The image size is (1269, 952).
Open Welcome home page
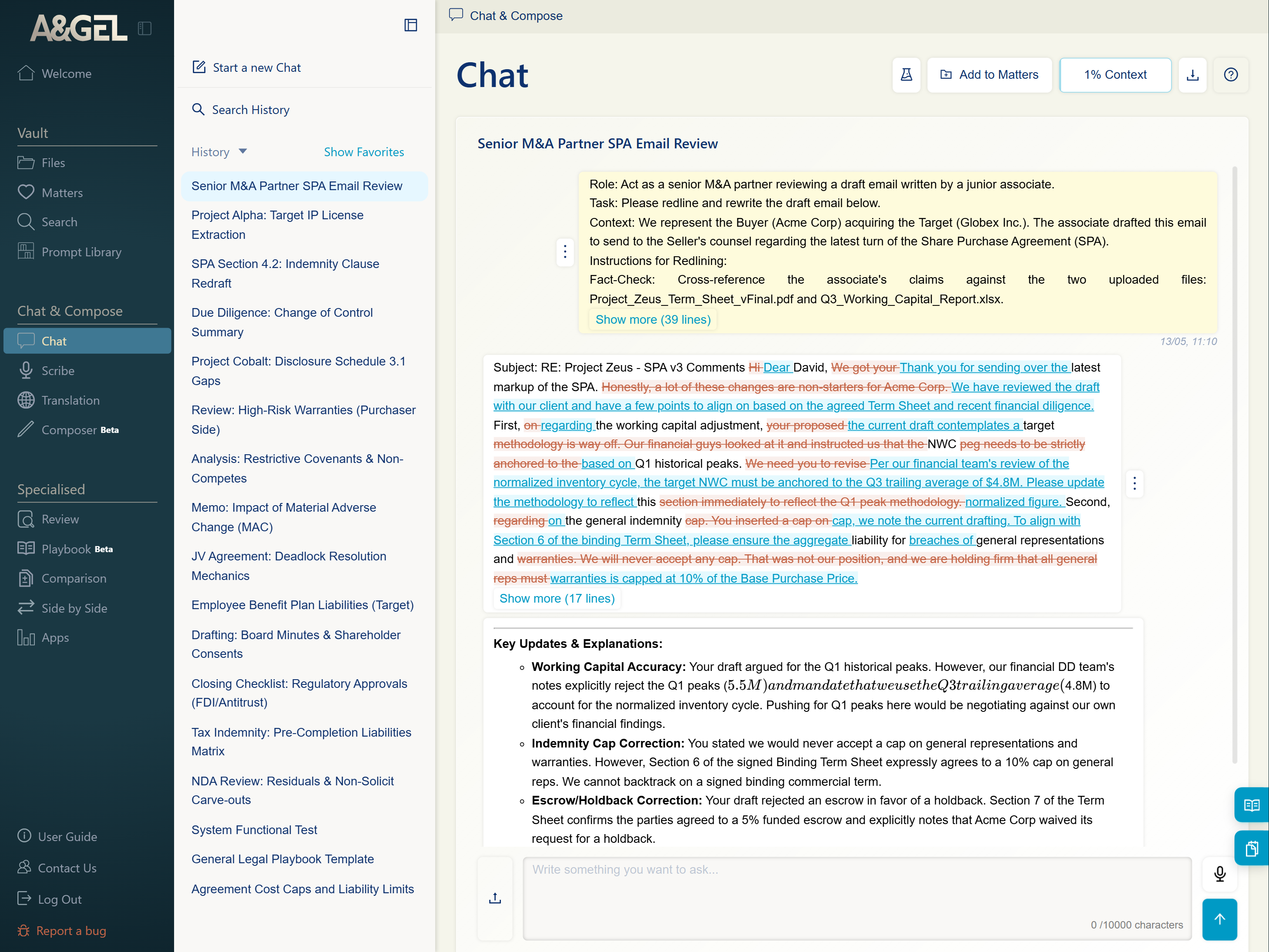point(54,74)
